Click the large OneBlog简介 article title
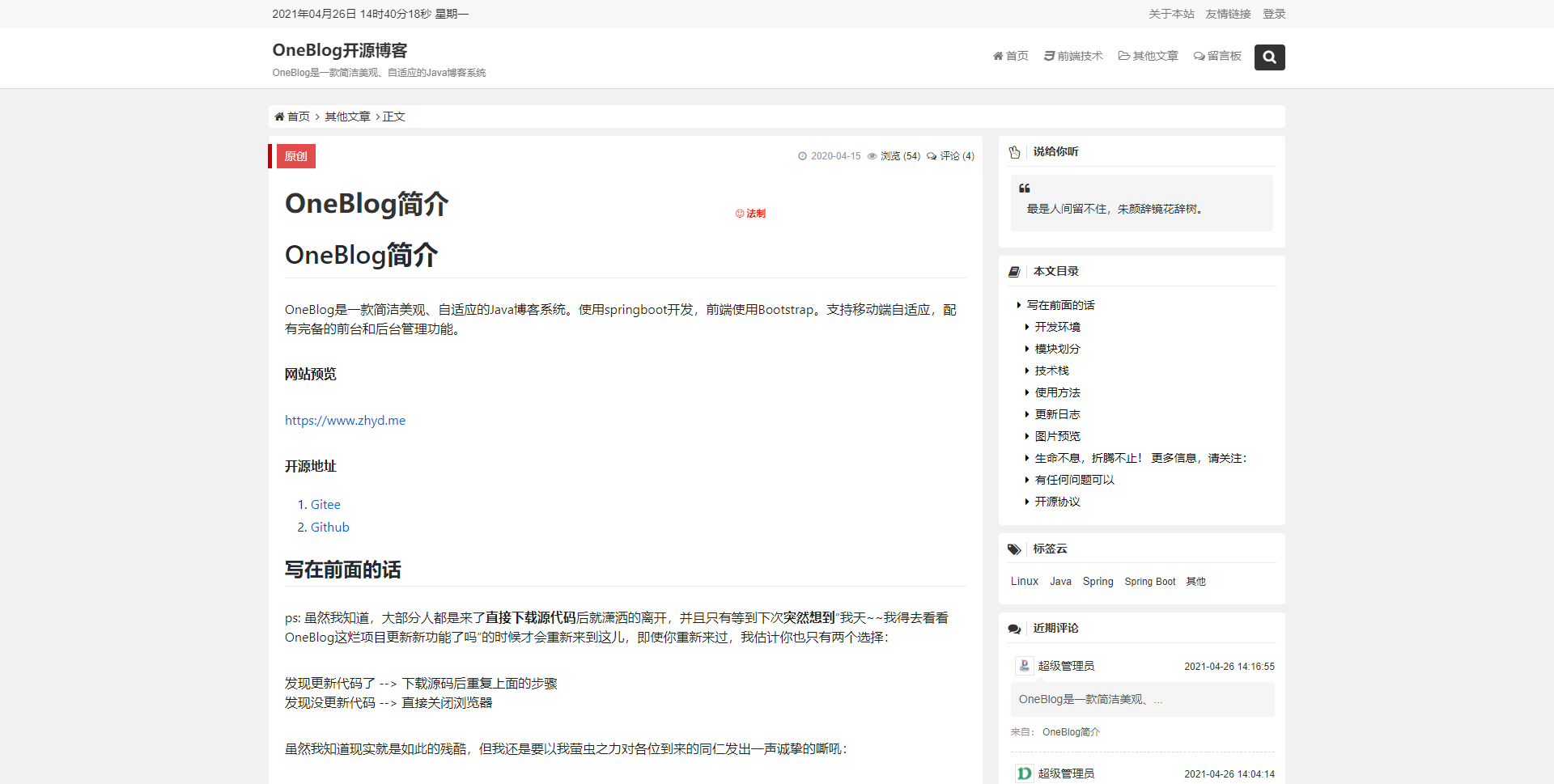Image resolution: width=1554 pixels, height=784 pixels. (x=367, y=204)
